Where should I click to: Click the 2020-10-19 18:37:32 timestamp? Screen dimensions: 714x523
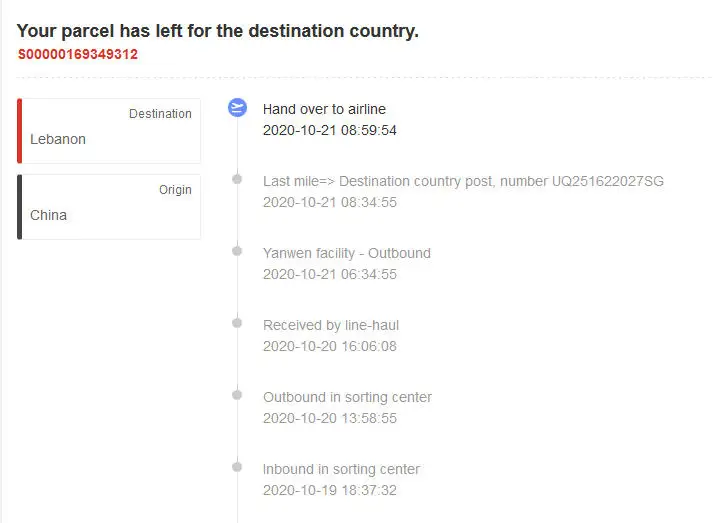[329, 490]
